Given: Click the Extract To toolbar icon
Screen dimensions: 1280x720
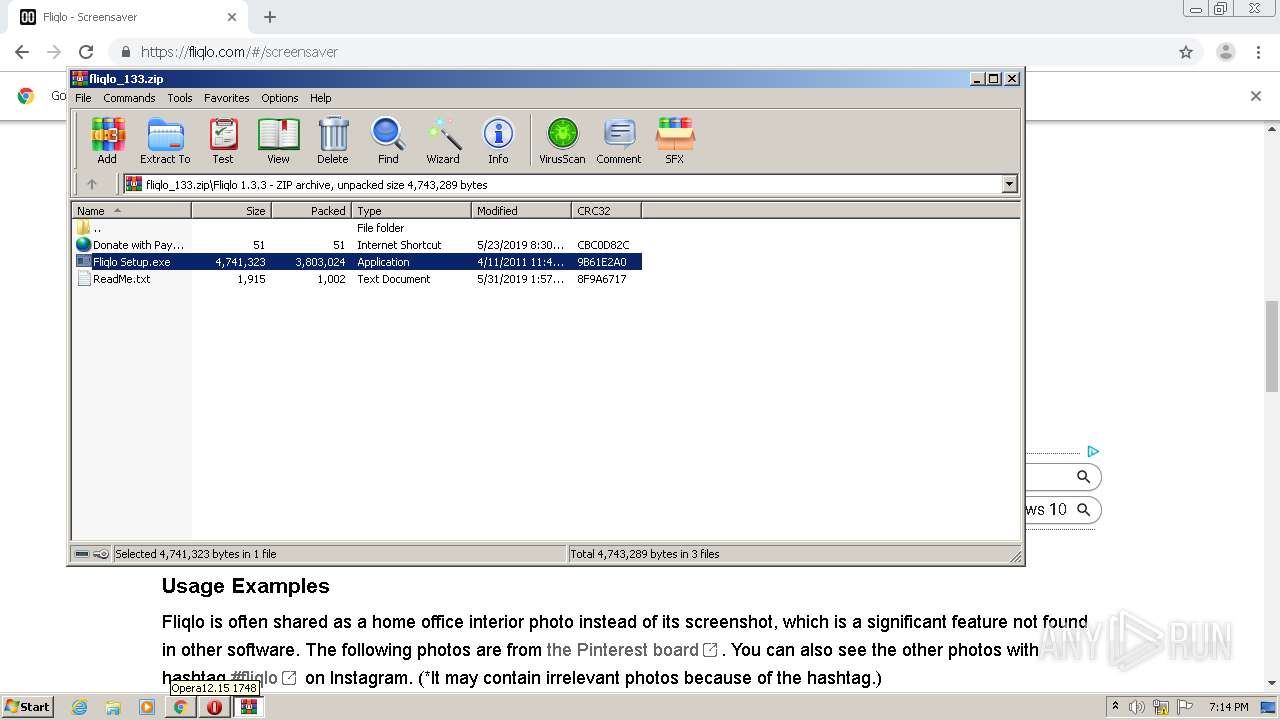Looking at the screenshot, I should (x=165, y=140).
